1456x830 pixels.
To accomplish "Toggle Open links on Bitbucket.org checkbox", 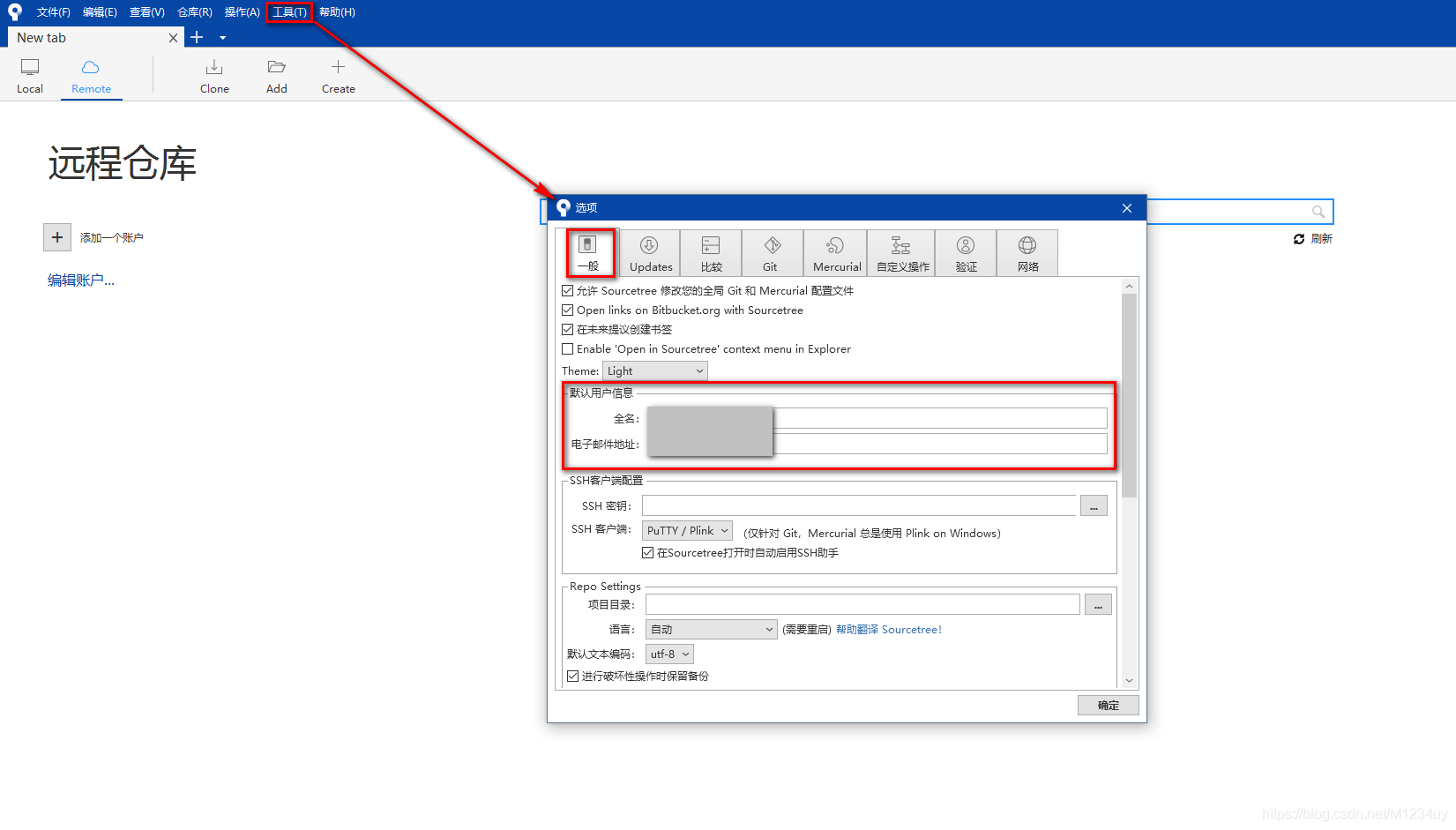I will 568,310.
